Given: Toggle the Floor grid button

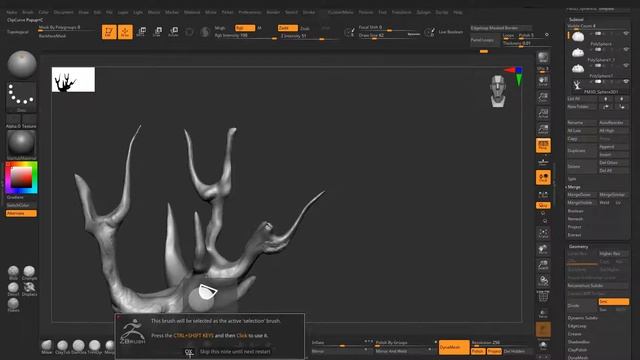Looking at the screenshot, I should coord(543,162).
